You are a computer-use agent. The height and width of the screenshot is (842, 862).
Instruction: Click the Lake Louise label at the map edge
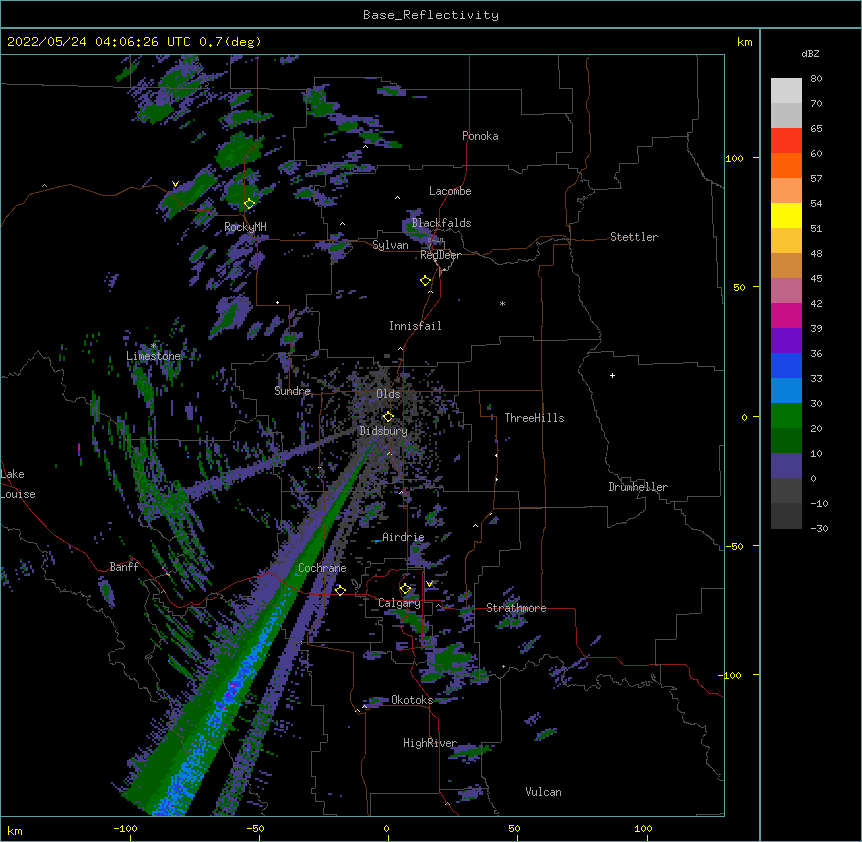tap(18, 484)
